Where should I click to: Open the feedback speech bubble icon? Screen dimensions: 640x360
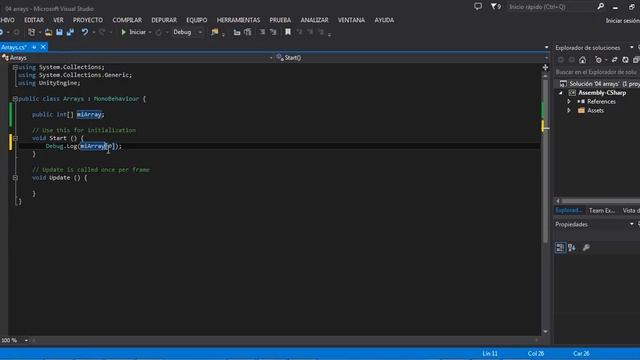478,7
